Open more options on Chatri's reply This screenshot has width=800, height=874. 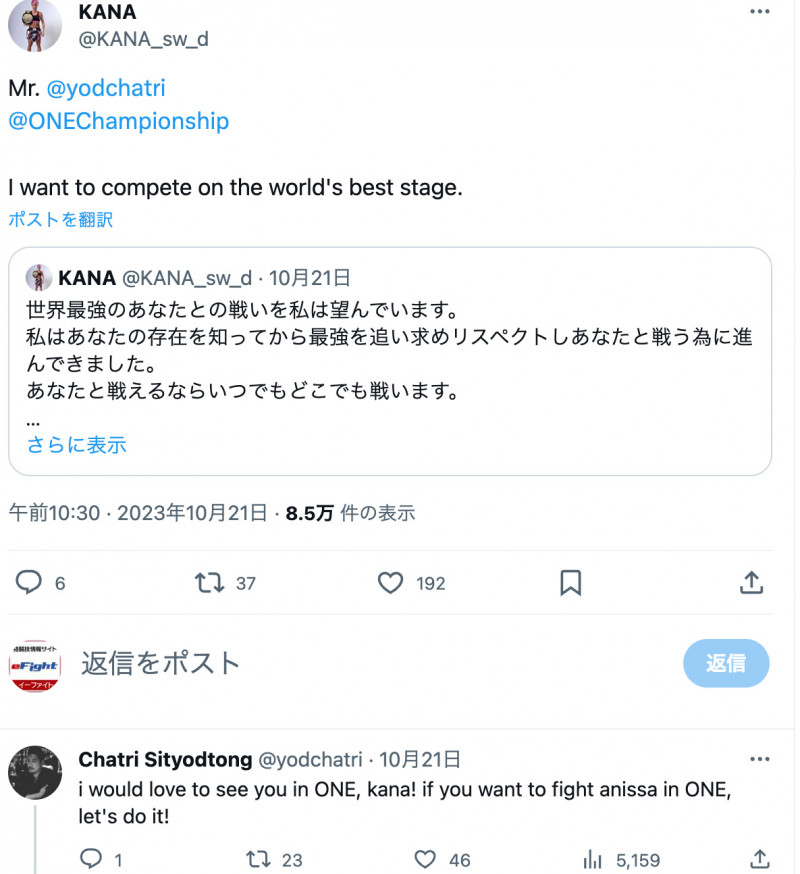760,759
